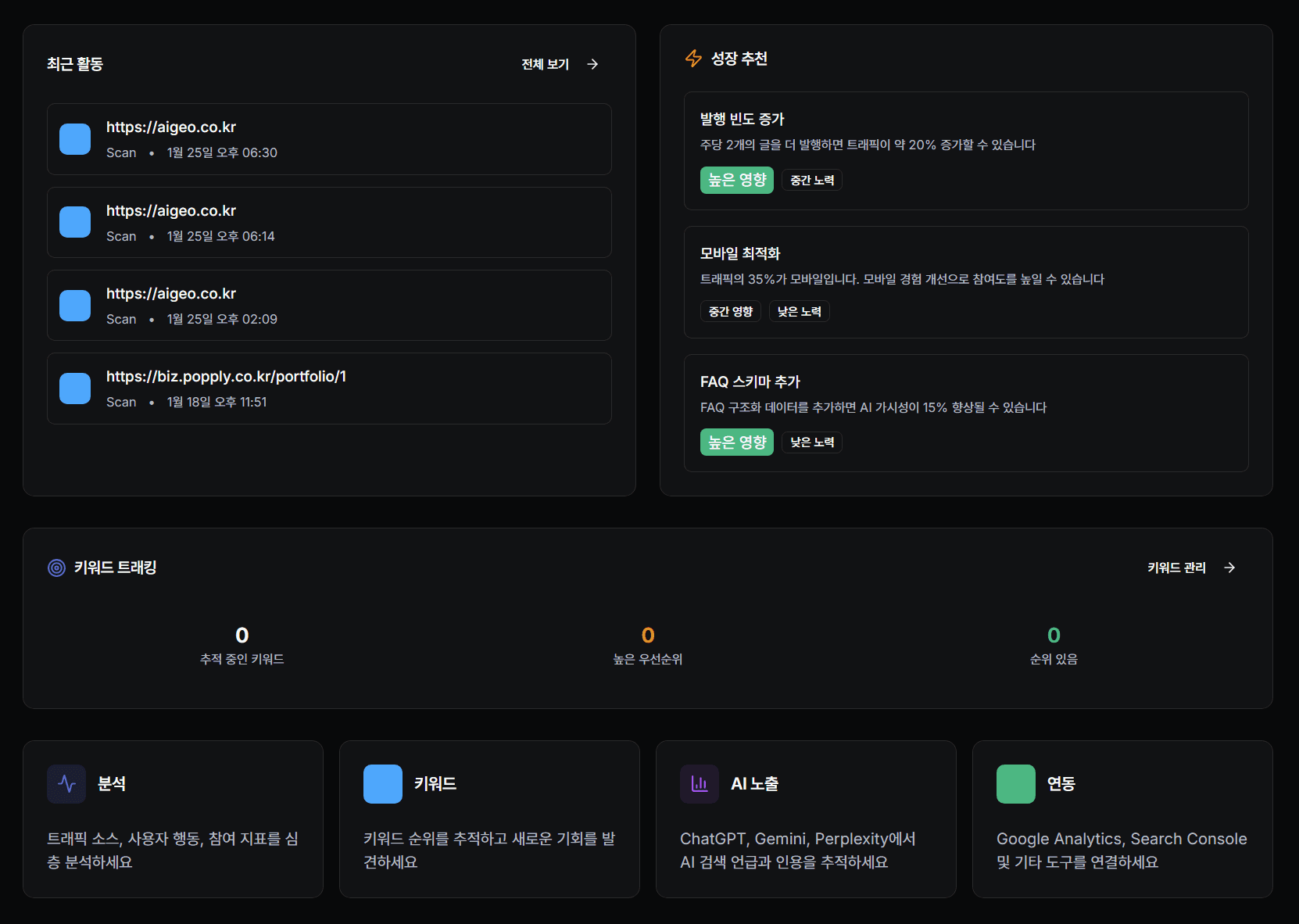Click the 1월 18일 scan entry for biz.popply.co.kr

[329, 388]
